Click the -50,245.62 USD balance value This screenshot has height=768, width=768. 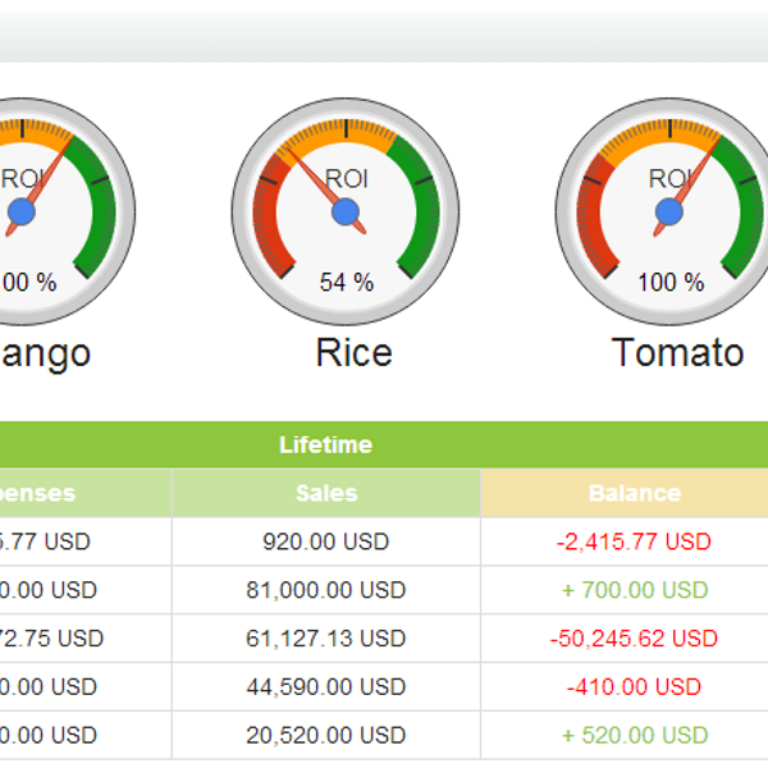(x=634, y=638)
